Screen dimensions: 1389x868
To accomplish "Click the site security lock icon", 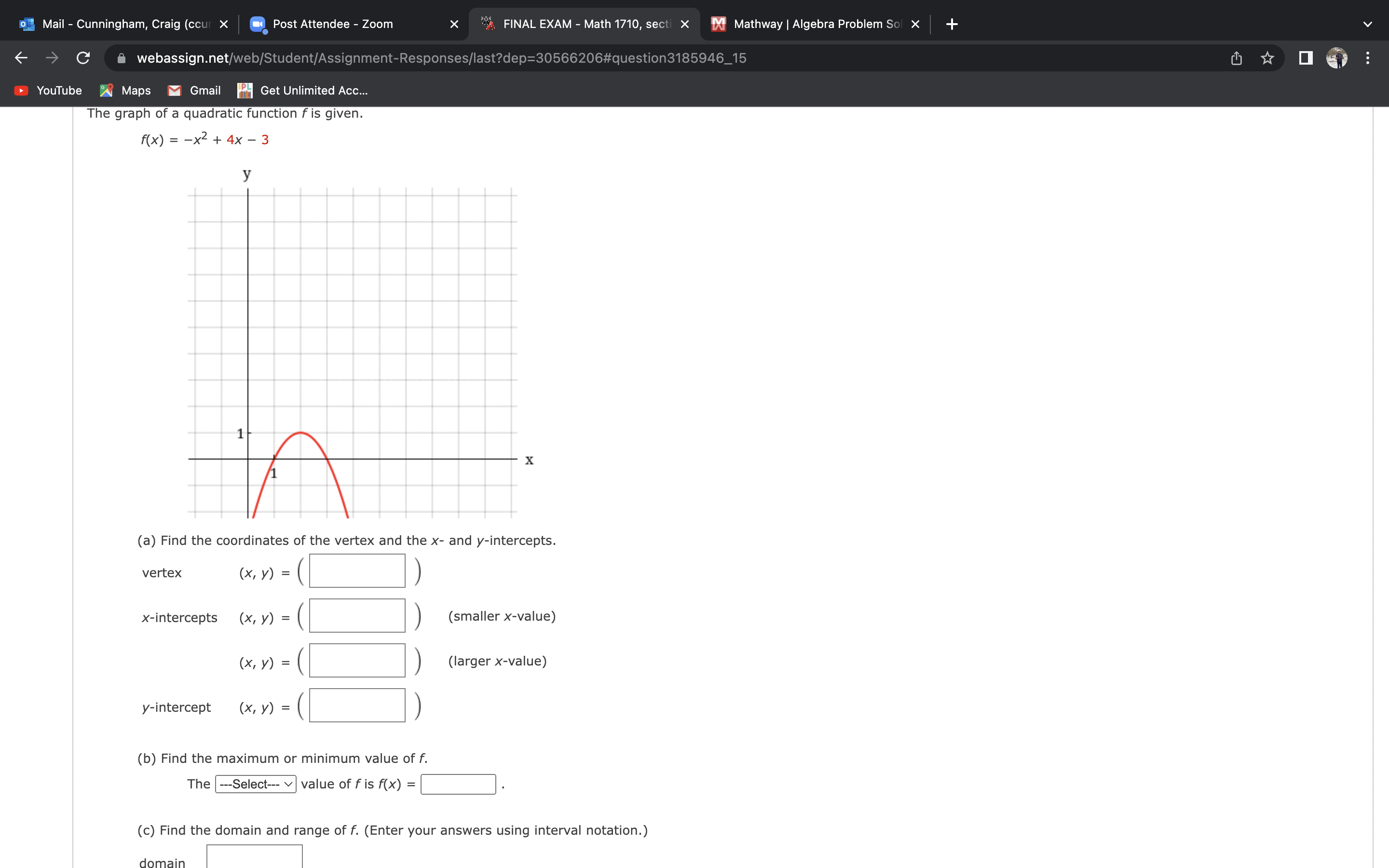I will 121,57.
